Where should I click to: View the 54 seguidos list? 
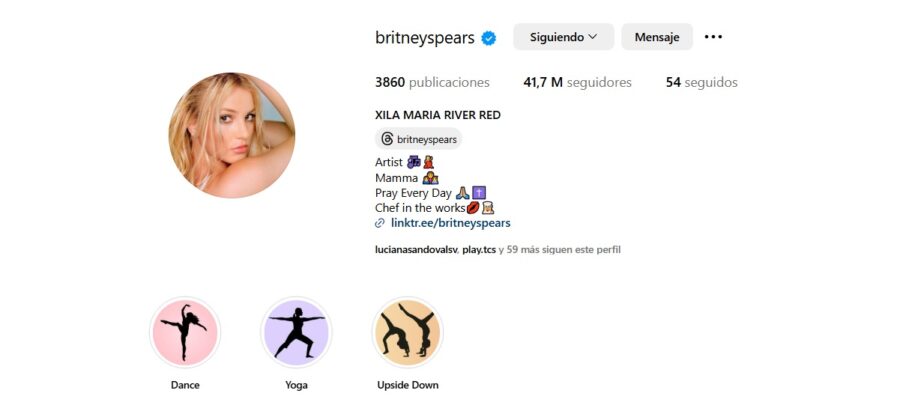point(701,83)
